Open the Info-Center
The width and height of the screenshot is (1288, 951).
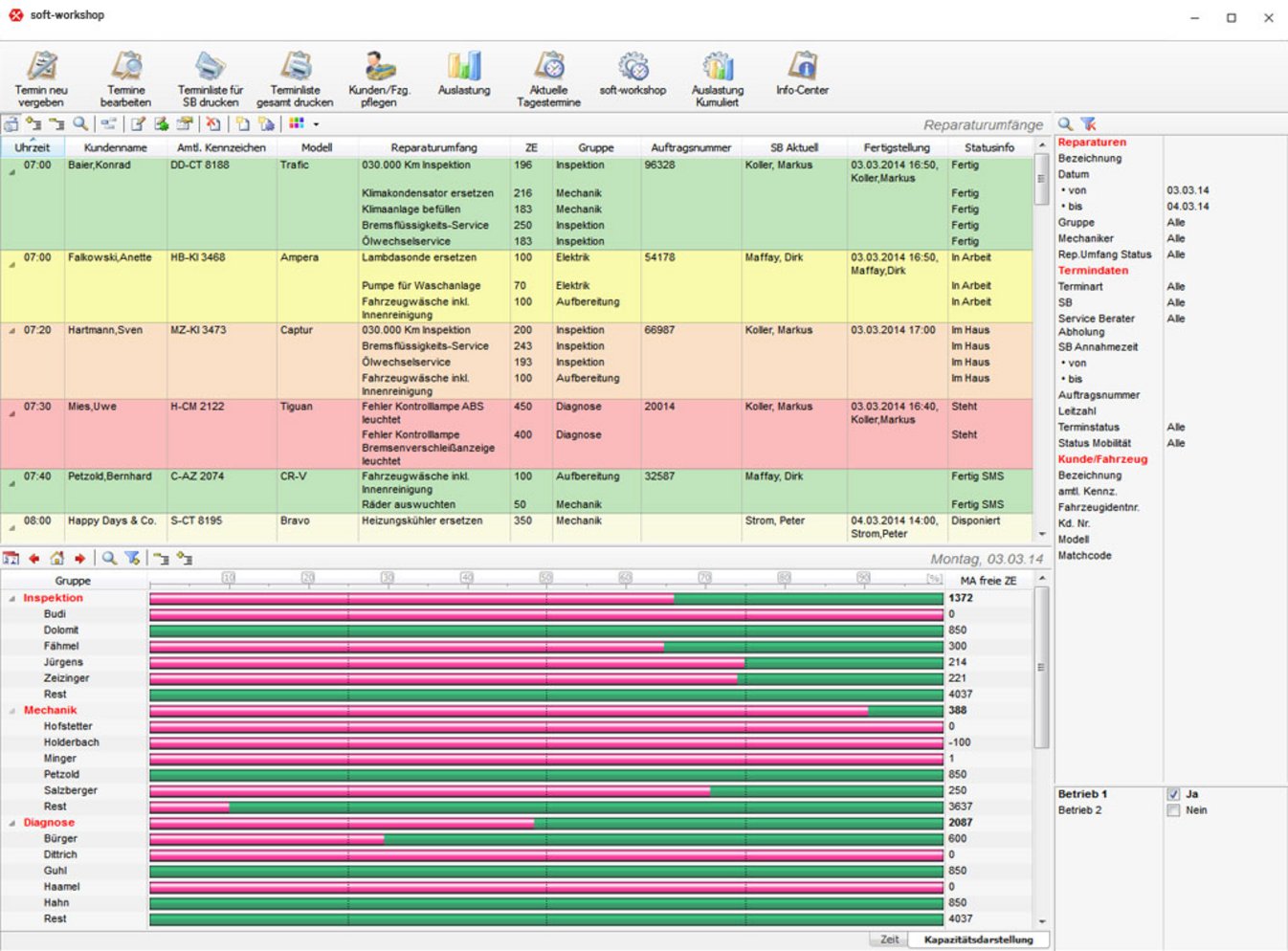pyautogui.click(x=802, y=67)
